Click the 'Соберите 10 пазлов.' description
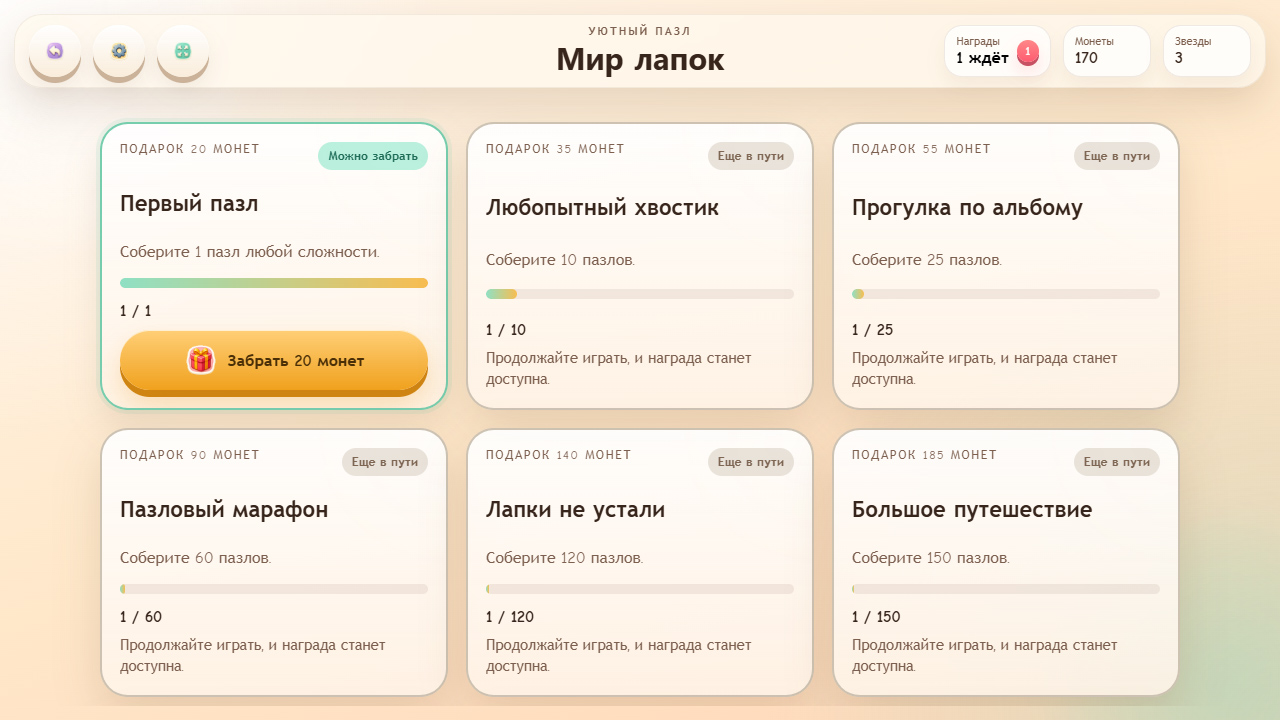 560,260
